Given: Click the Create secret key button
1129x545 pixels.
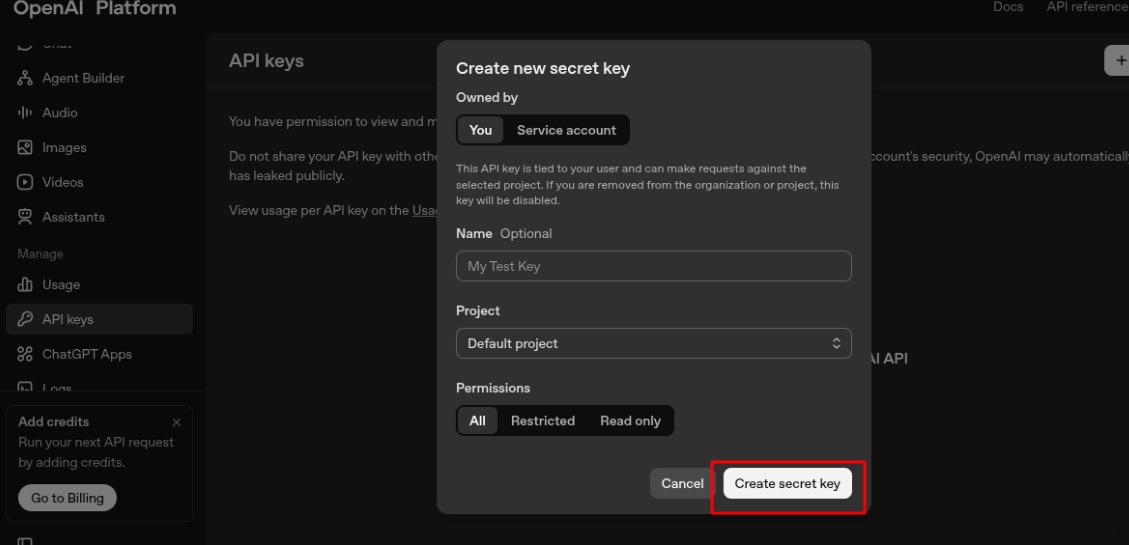Looking at the screenshot, I should coord(787,483).
